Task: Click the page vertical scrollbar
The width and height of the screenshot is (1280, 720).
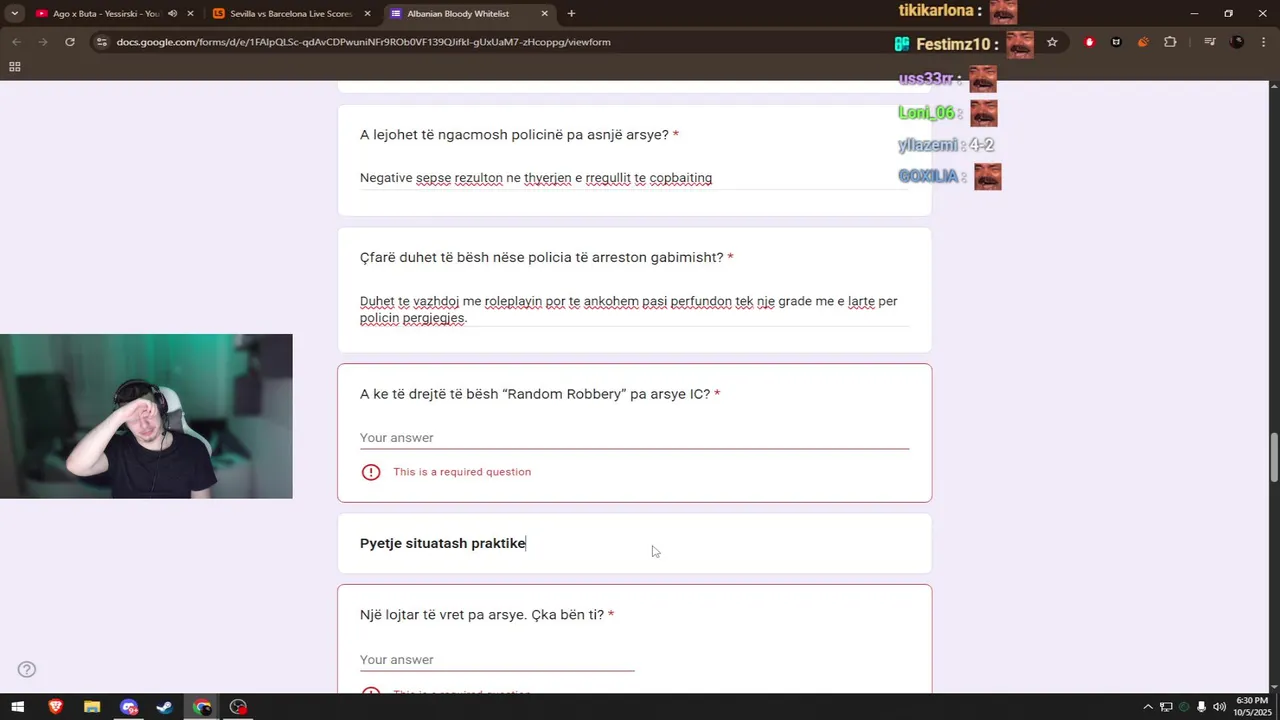Action: coord(1273,457)
